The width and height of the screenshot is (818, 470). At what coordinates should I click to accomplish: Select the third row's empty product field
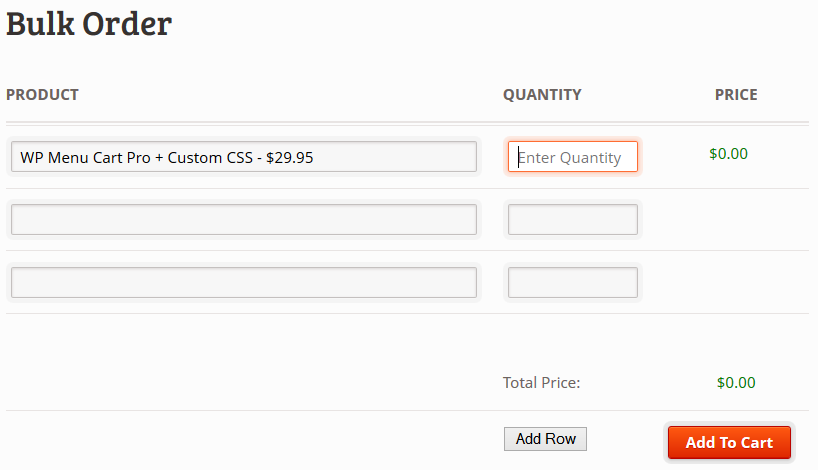coord(243,283)
